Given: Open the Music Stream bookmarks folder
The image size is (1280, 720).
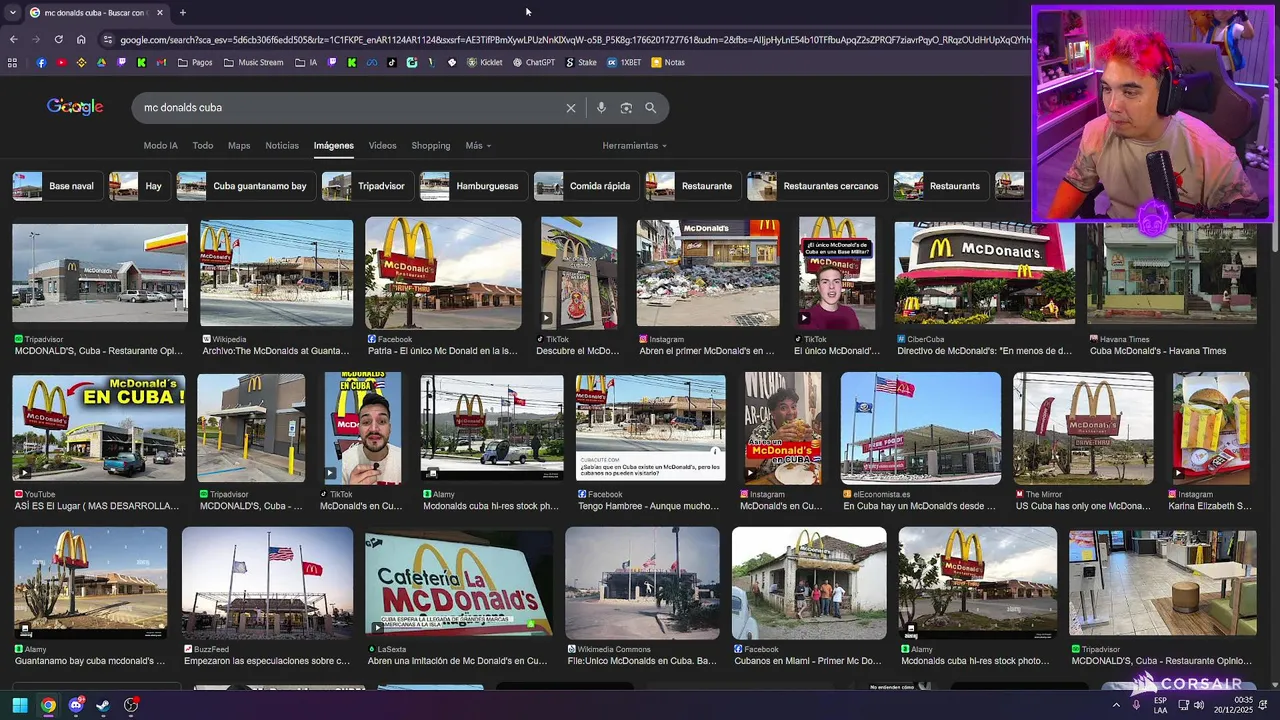Looking at the screenshot, I should point(254,62).
